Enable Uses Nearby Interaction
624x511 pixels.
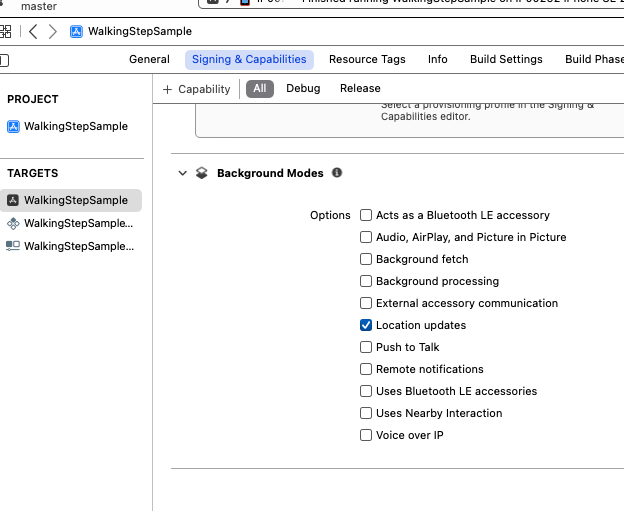click(366, 413)
